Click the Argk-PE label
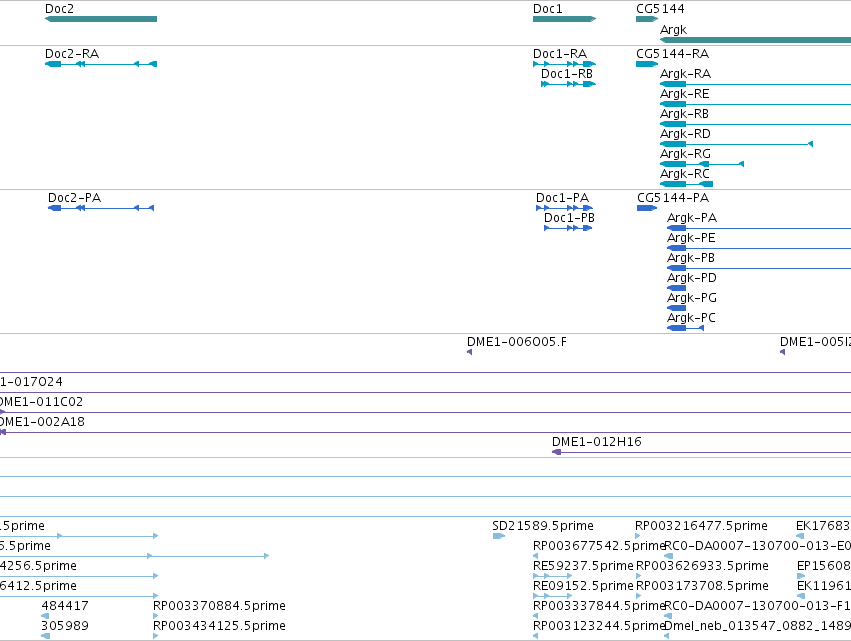The width and height of the screenshot is (851, 641). (691, 238)
